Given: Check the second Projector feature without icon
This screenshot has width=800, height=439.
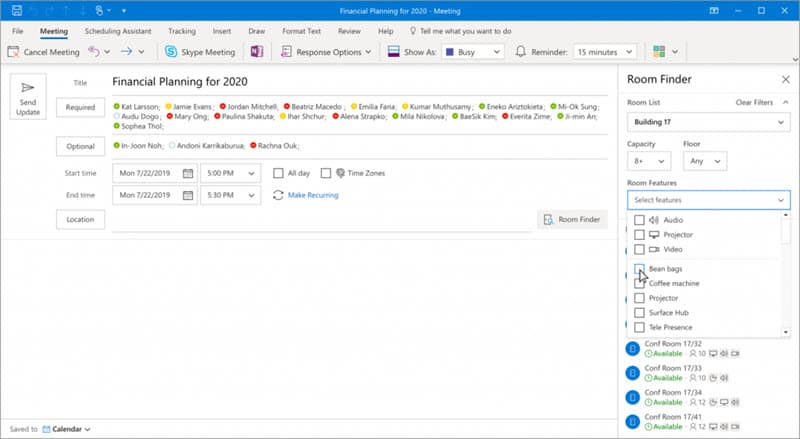Looking at the screenshot, I should tap(639, 298).
